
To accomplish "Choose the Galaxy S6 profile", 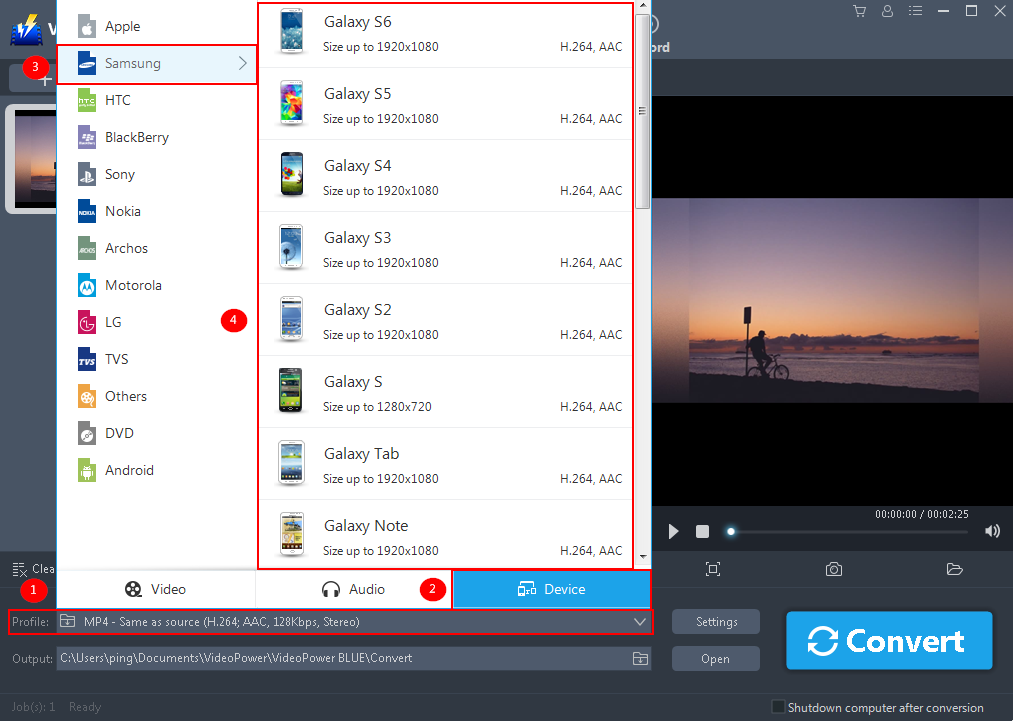I will pos(446,34).
